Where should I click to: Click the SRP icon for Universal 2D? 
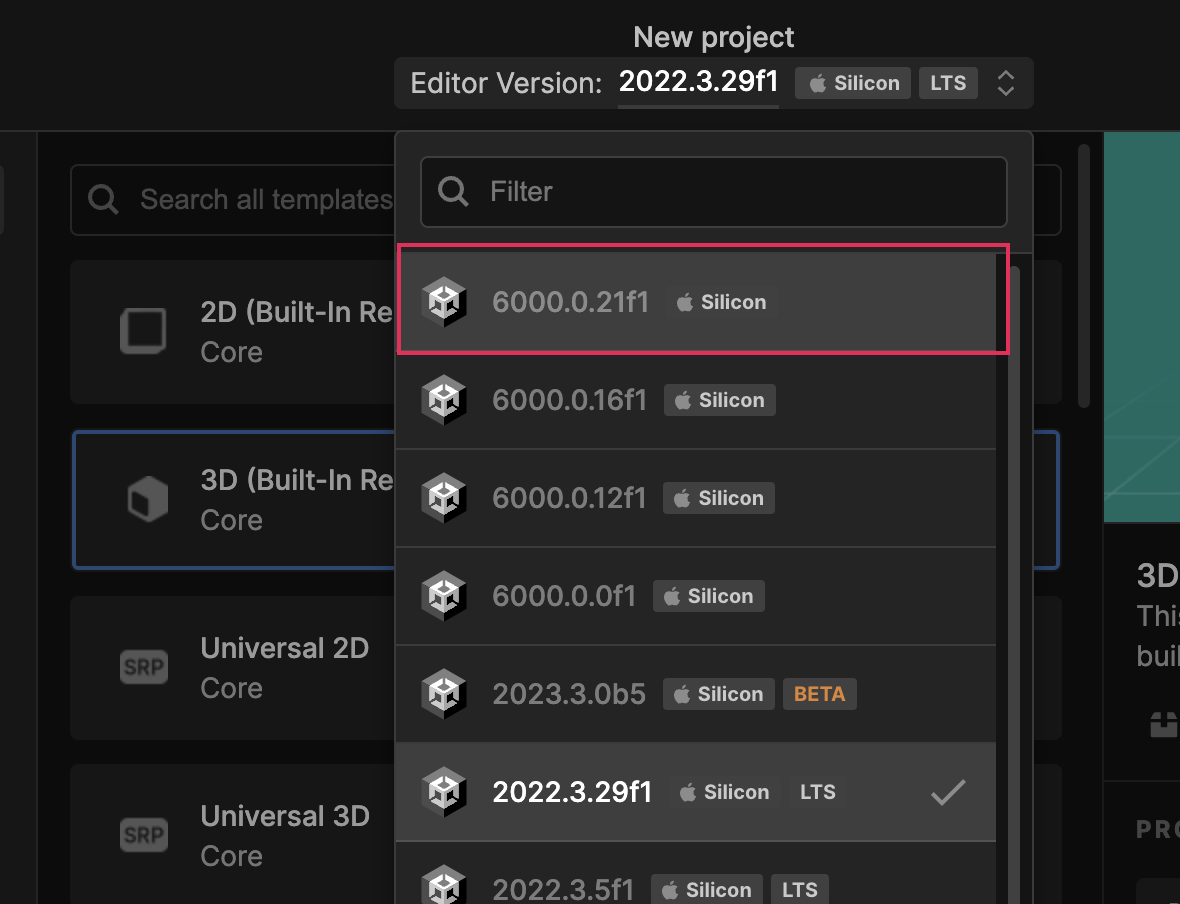point(143,667)
